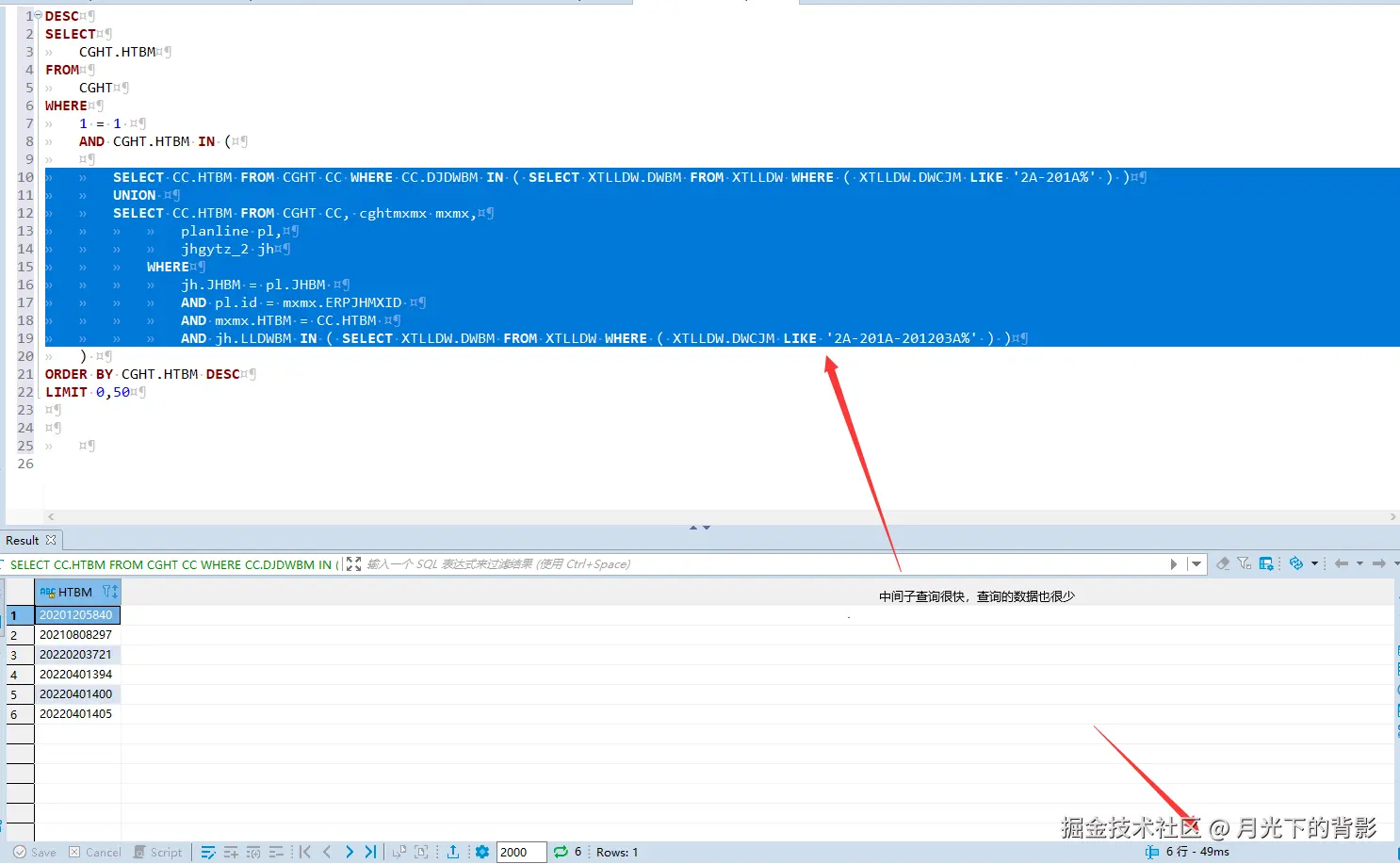
Task: Click the export data icon in bottom toolbar
Action: pos(453,852)
